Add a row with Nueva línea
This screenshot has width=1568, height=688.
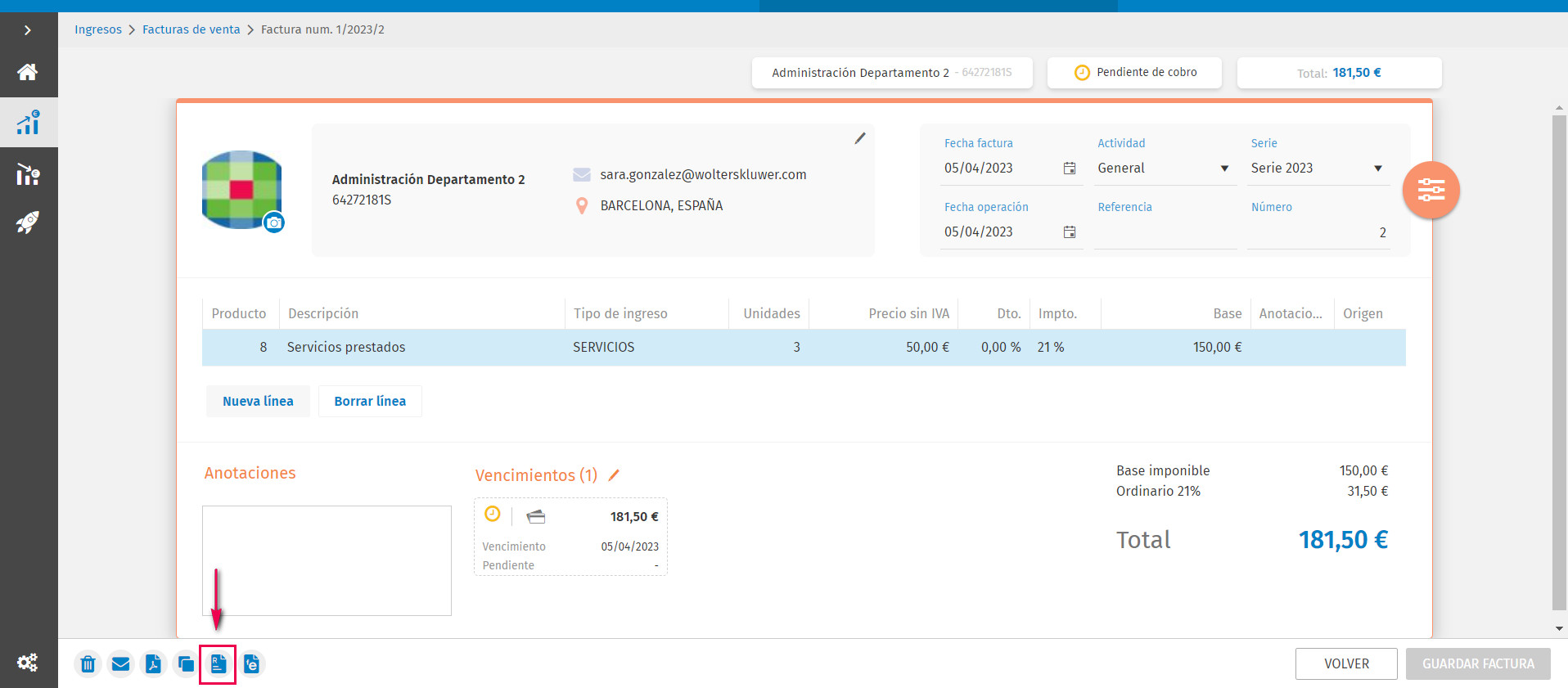click(258, 401)
